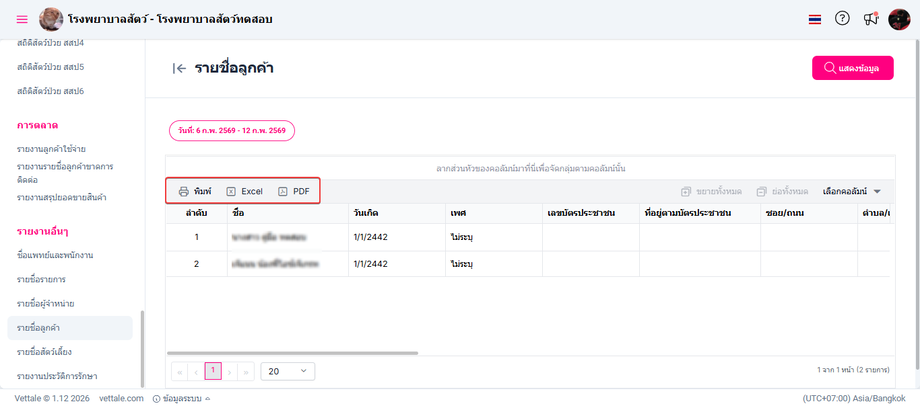Print the customer list with พิมพ์
The height and width of the screenshot is (408, 920).
195,191
